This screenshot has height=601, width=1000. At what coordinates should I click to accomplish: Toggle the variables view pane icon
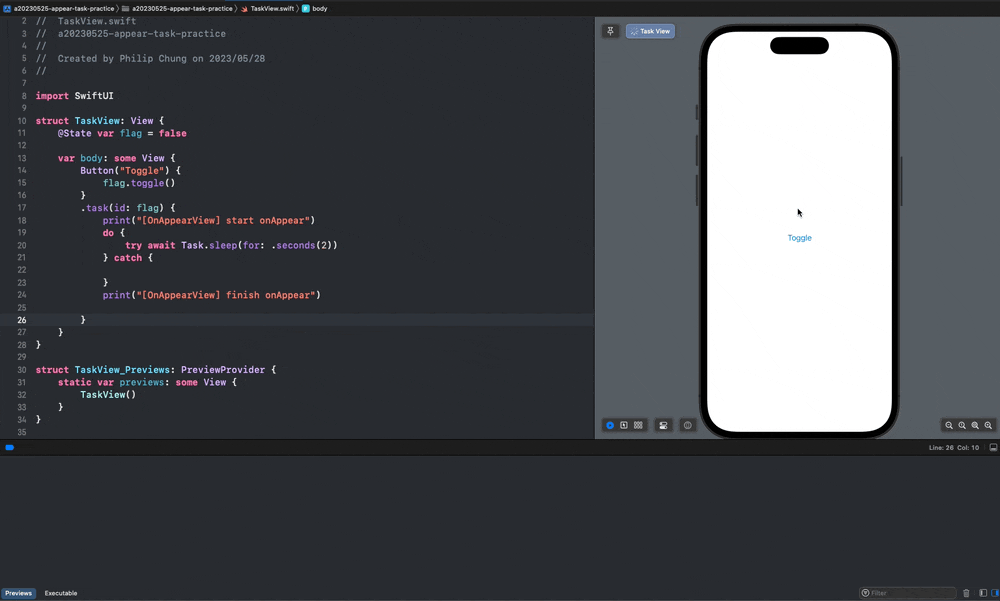coord(983,593)
